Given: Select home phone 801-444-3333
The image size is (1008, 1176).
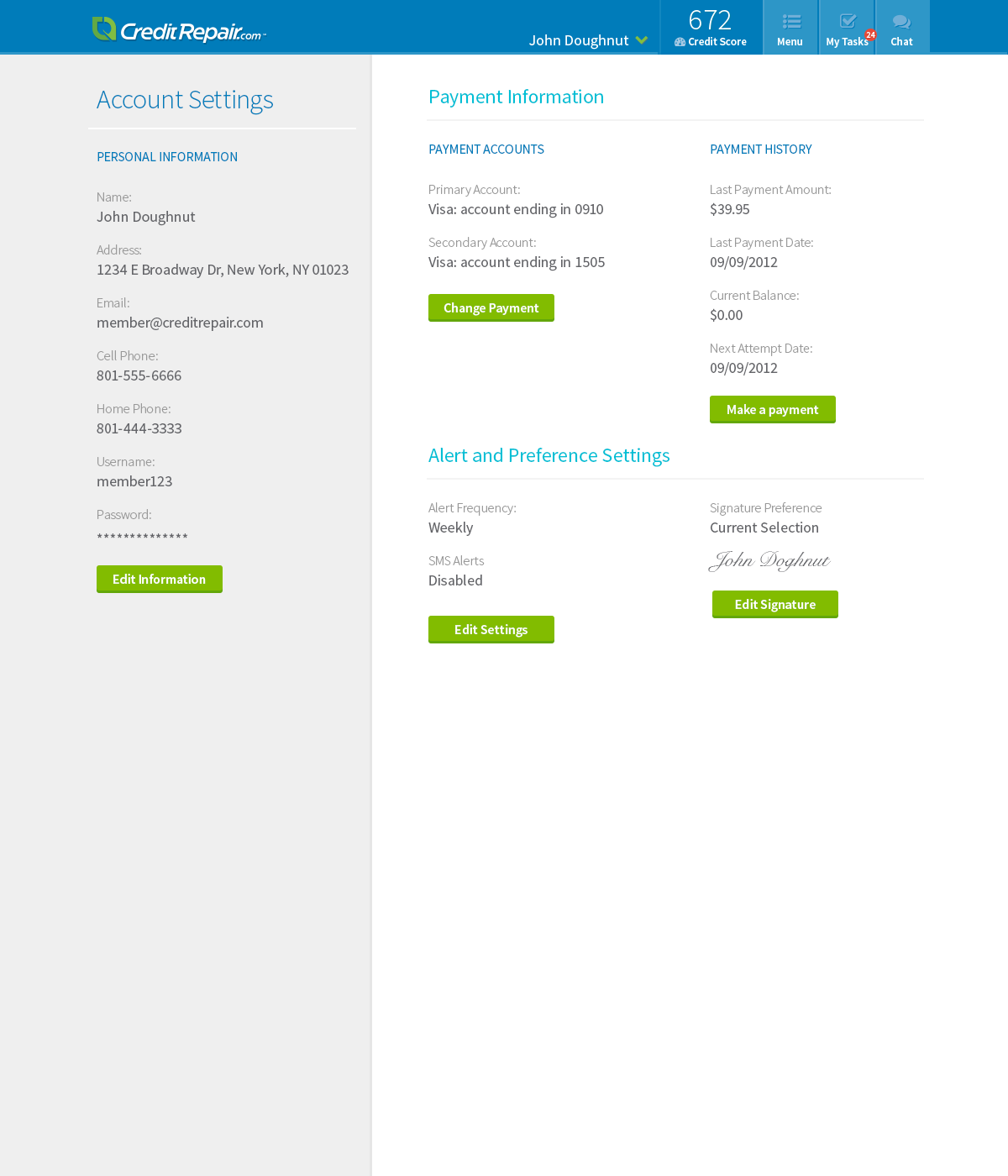Looking at the screenshot, I should pos(139,428).
